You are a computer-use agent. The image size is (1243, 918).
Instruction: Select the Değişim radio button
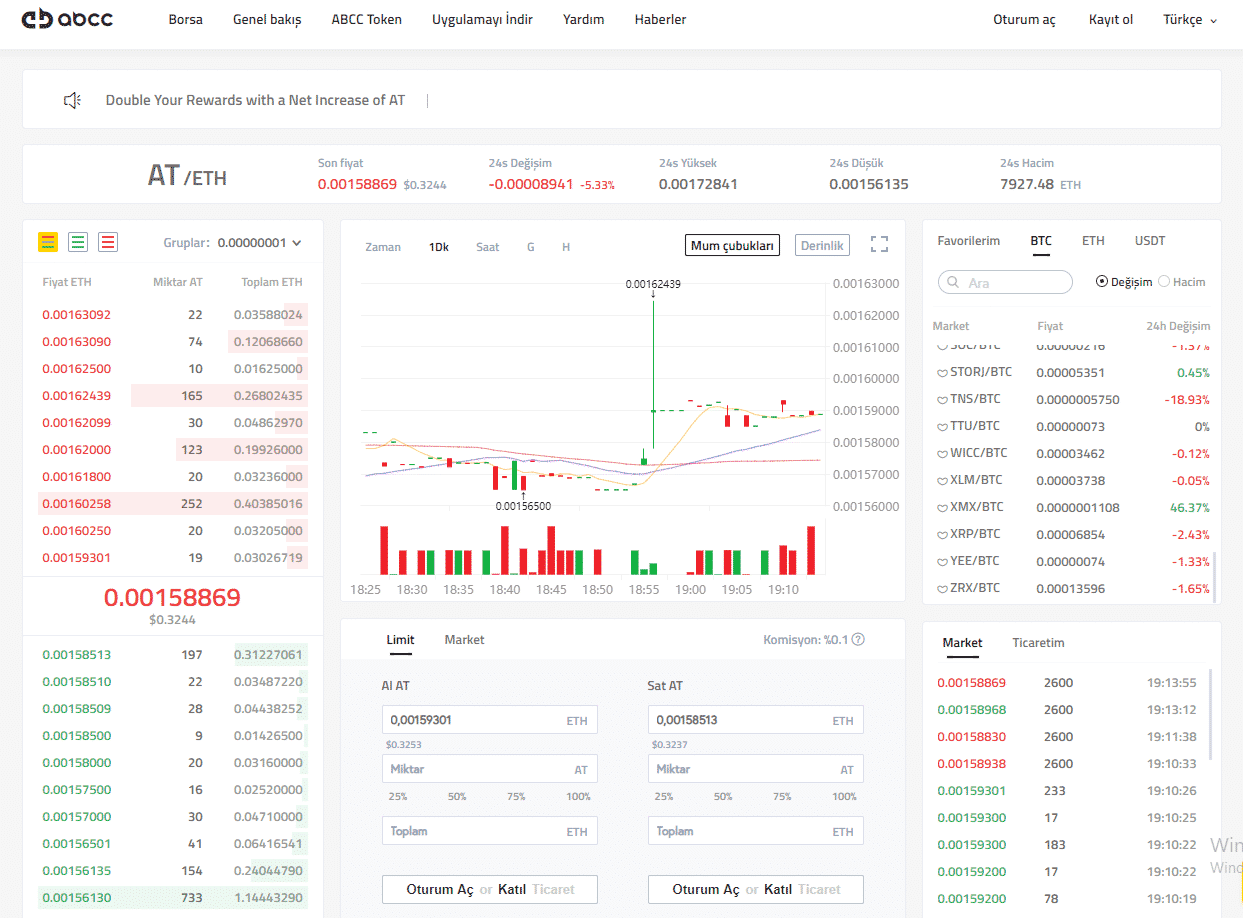pyautogui.click(x=1102, y=282)
